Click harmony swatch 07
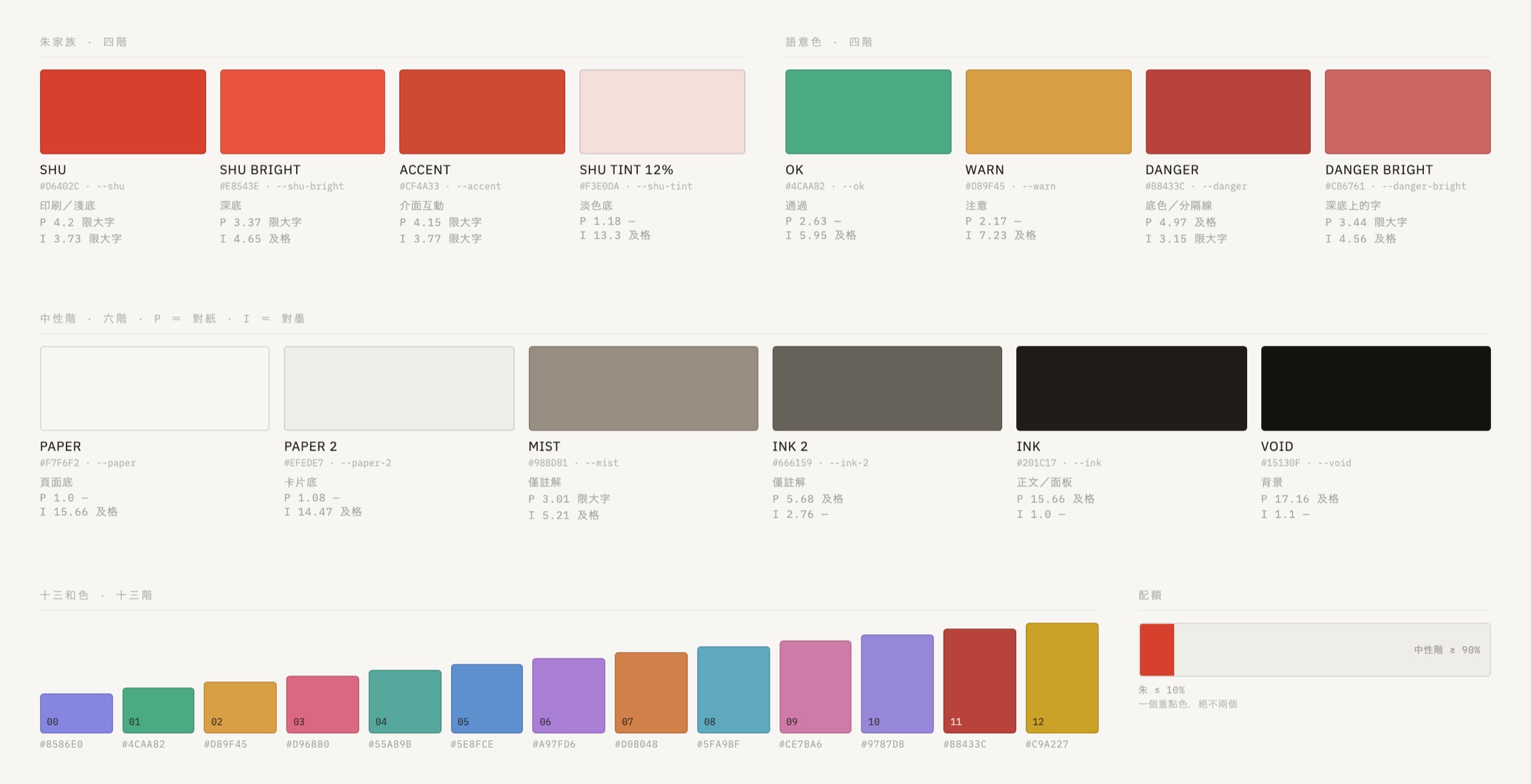The width and height of the screenshot is (1531, 784). tap(651, 693)
